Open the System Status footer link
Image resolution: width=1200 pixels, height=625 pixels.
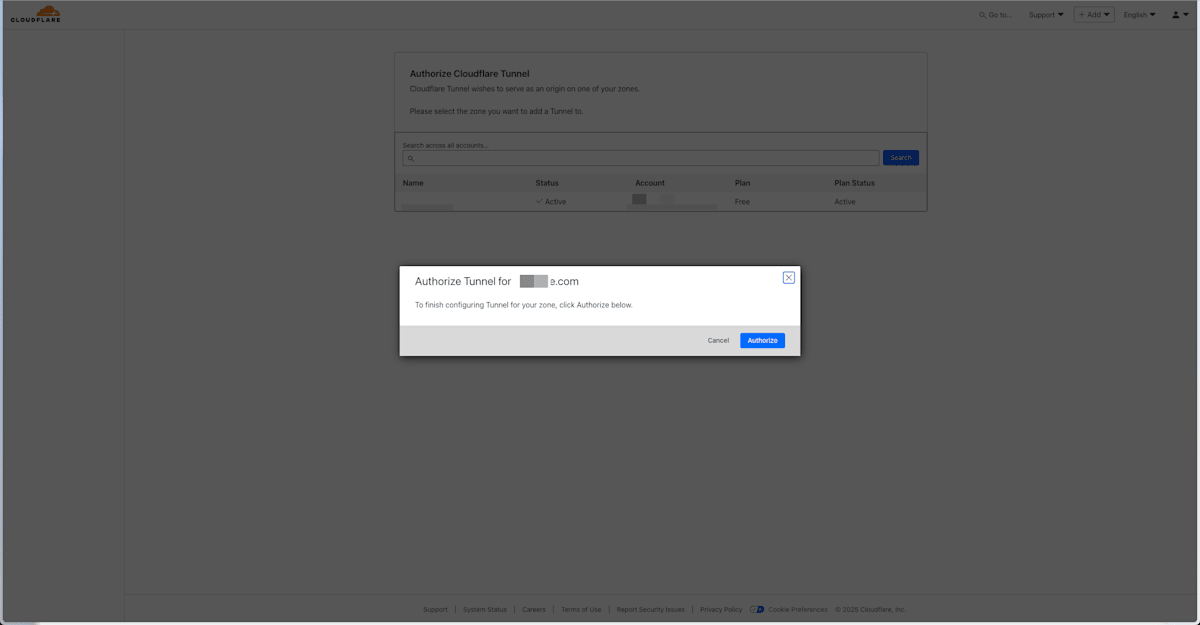(x=485, y=609)
